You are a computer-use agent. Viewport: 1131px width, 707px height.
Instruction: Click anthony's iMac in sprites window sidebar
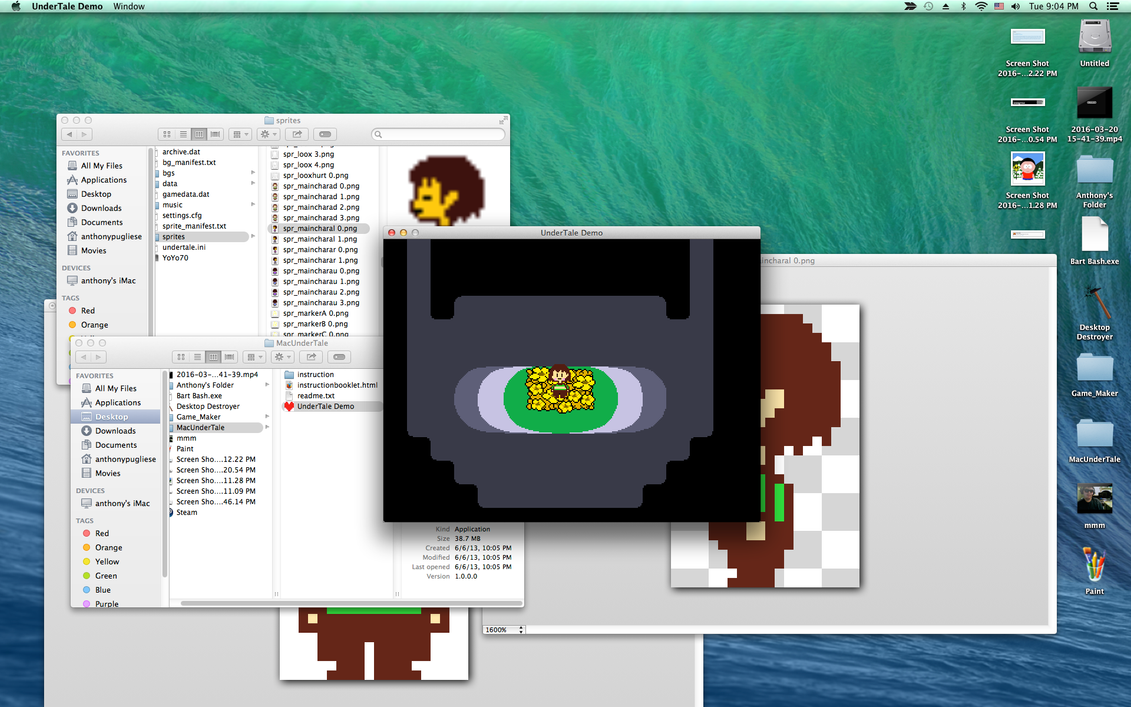[107, 281]
